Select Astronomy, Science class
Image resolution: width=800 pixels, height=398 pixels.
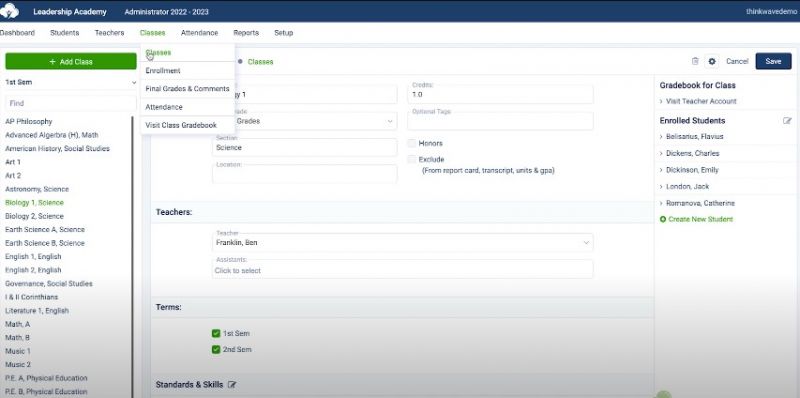tap(37, 189)
